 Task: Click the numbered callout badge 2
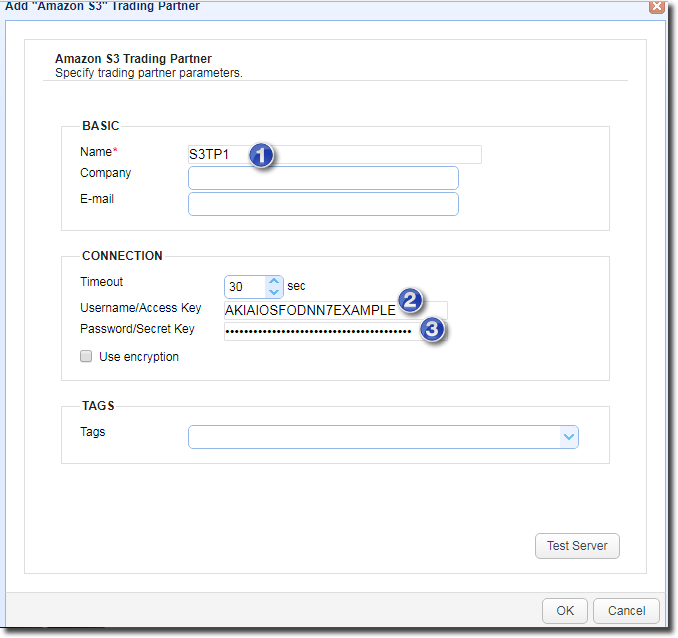pyautogui.click(x=409, y=299)
